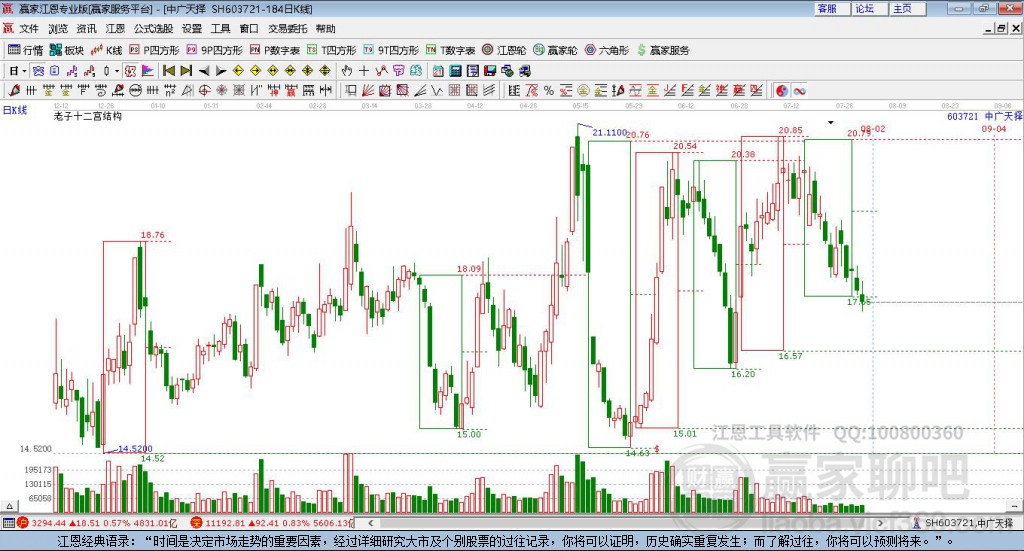1024x551 pixels.
Task: Open the 窗口 menu
Action: [249, 29]
